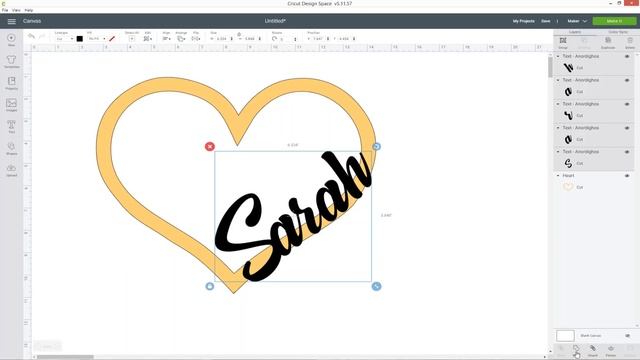Open the Flip options
640x360 pixels.
coord(196,38)
